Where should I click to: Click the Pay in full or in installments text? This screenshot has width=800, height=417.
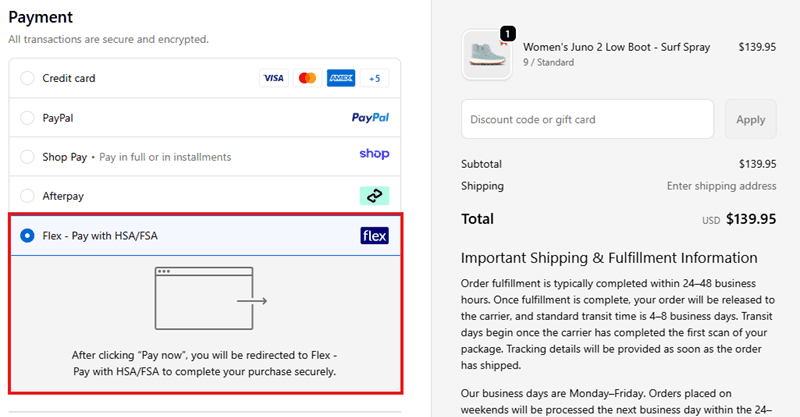165,157
